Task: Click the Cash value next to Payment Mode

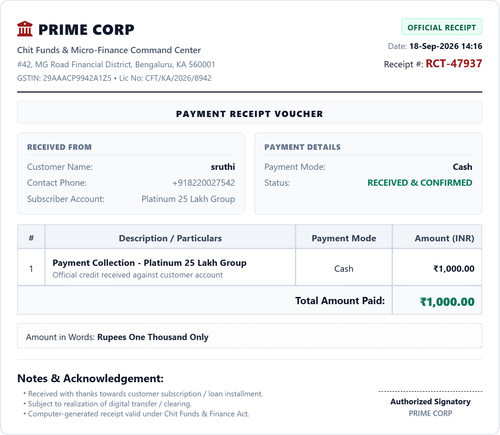Action: pos(462,167)
